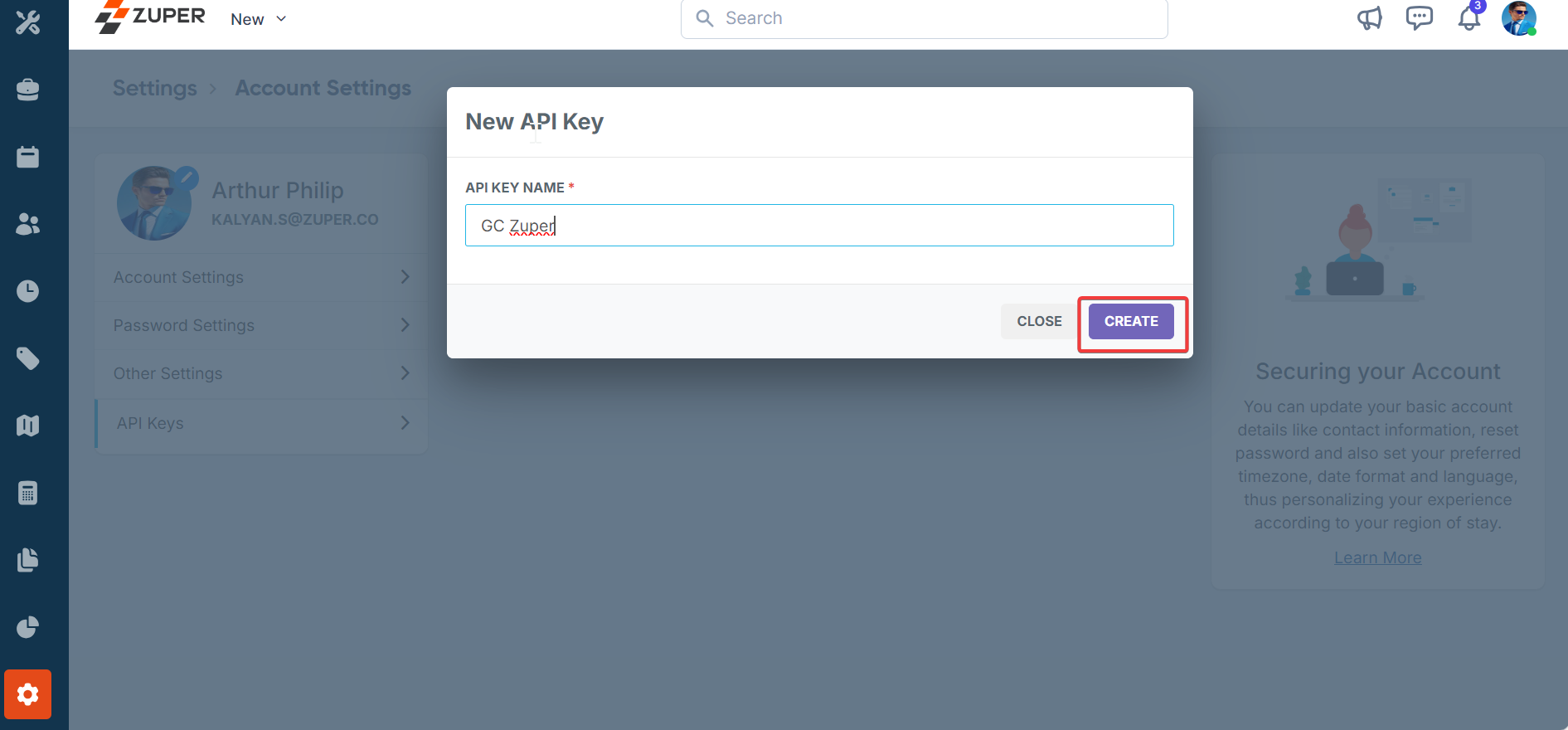The image size is (1568, 730).
Task: Select API Keys menu item
Action: point(262,423)
